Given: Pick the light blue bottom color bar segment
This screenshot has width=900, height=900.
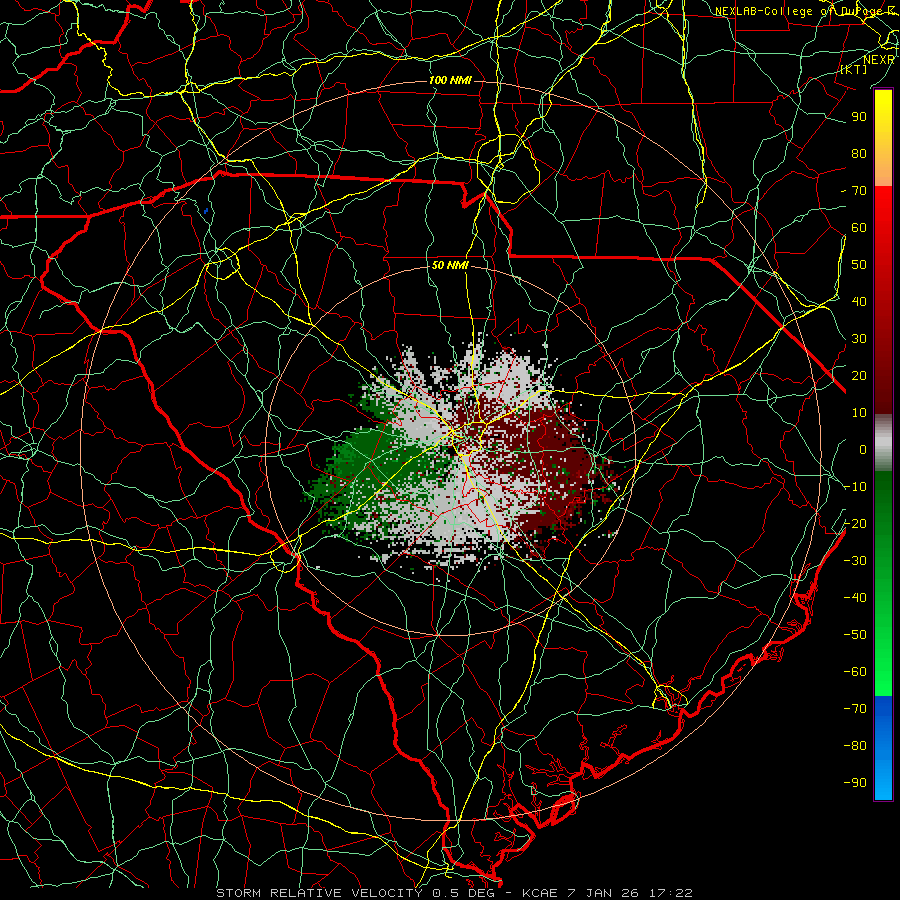Looking at the screenshot, I should click(883, 781).
